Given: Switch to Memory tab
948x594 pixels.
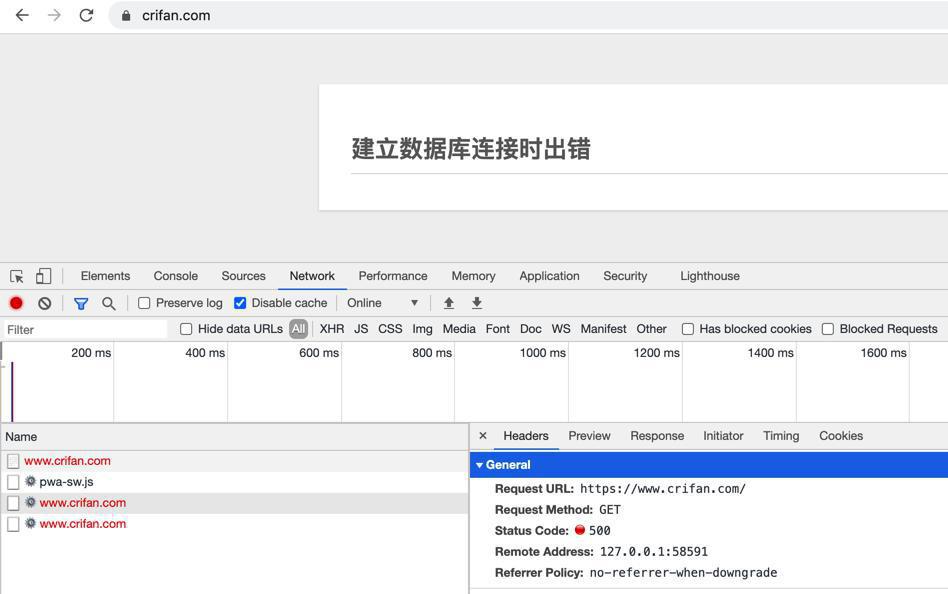Looking at the screenshot, I should [473, 276].
